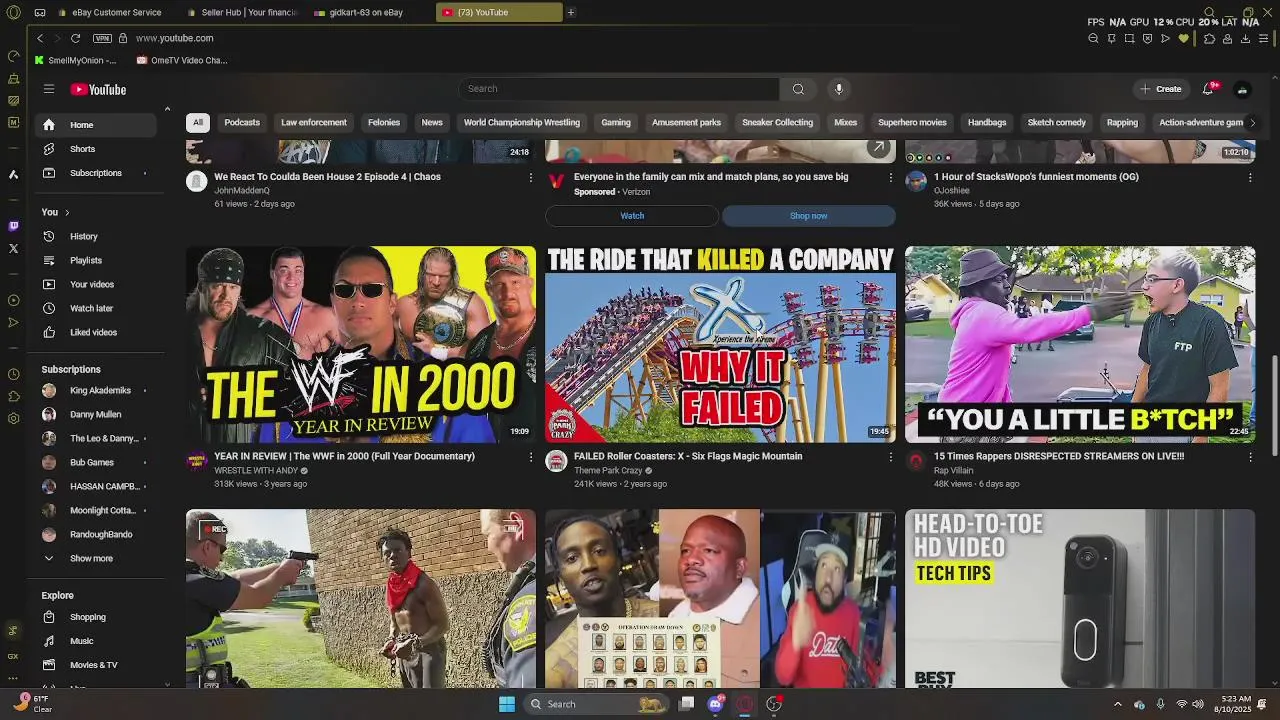Screen dimensions: 1280x720
Task: Click the Create button
Action: tap(1161, 89)
